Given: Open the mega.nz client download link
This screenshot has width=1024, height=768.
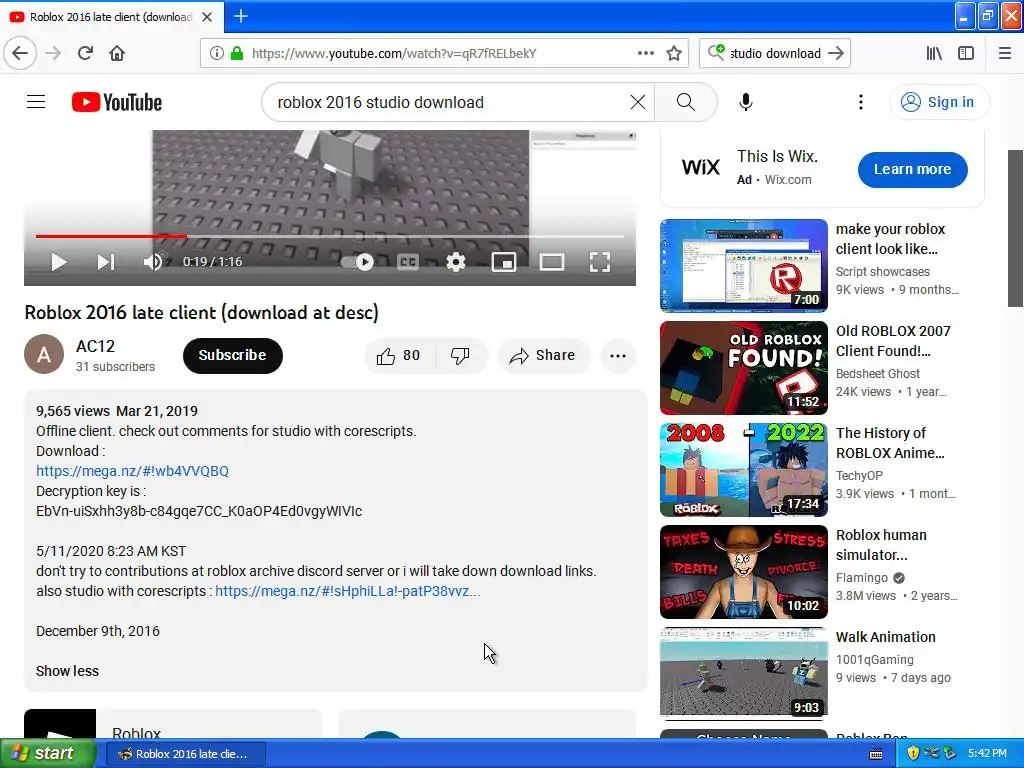Looking at the screenshot, I should coord(133,471).
